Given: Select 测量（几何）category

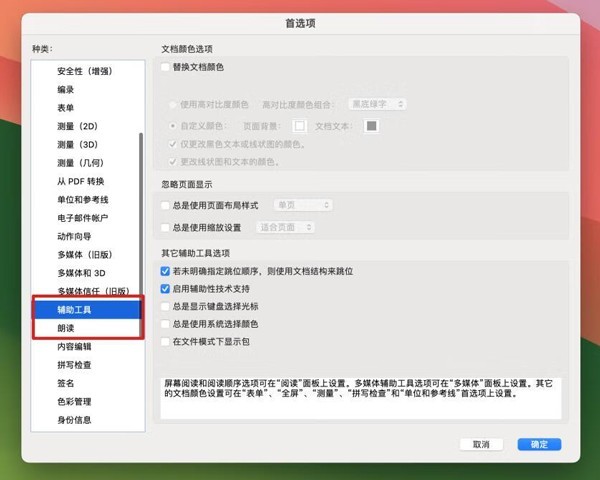Looking at the screenshot, I should [x=88, y=163].
